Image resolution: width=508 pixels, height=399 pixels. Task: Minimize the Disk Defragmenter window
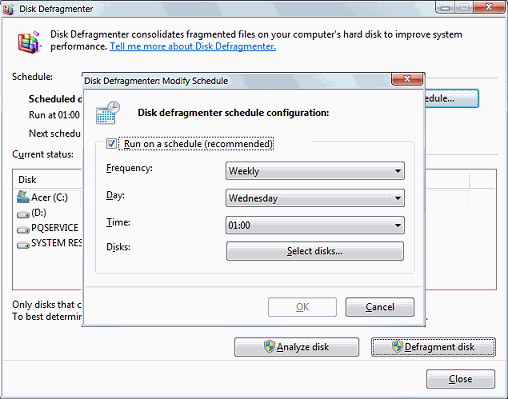pyautogui.click(x=446, y=8)
